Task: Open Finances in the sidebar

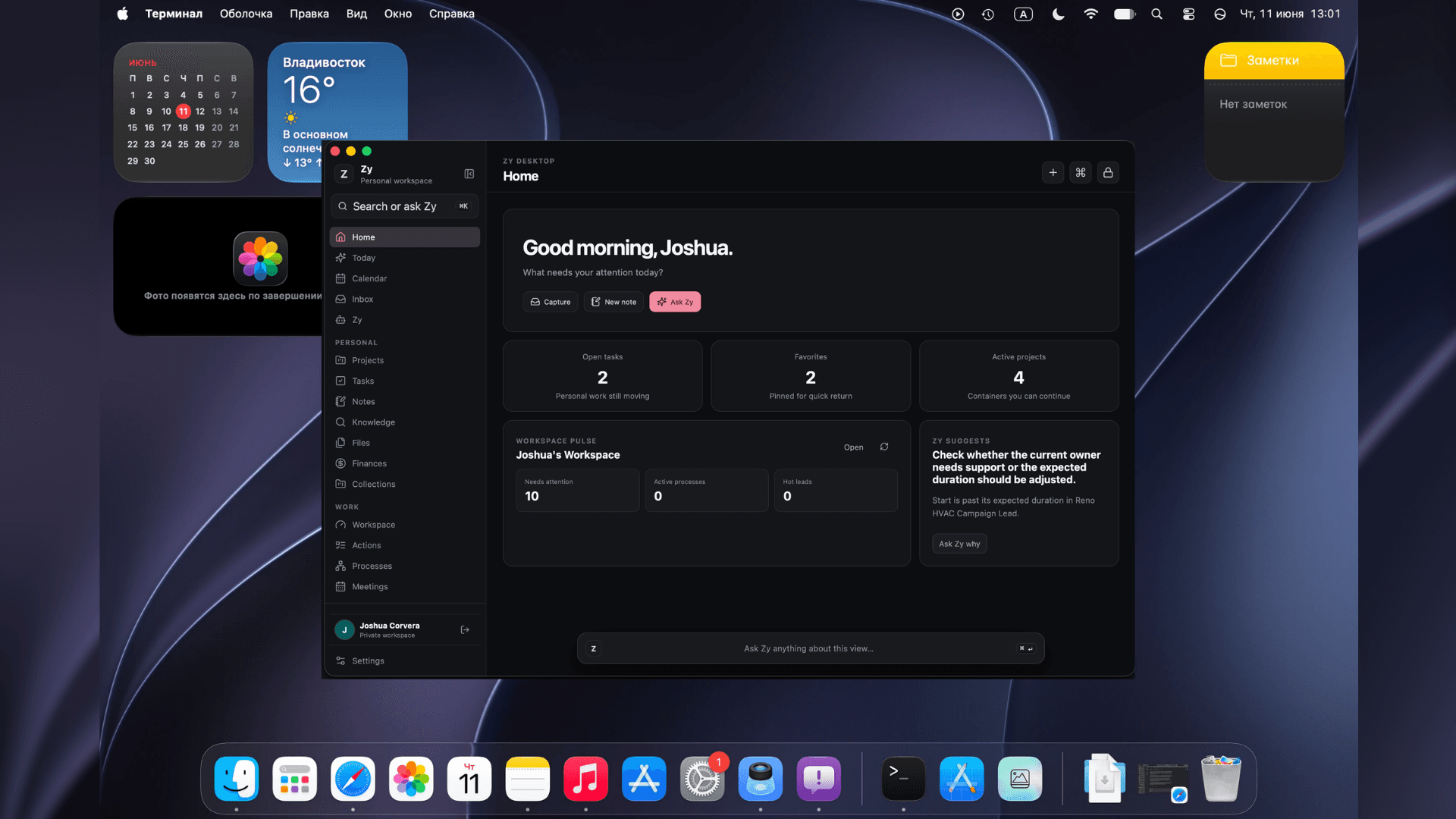Action: tap(404, 463)
